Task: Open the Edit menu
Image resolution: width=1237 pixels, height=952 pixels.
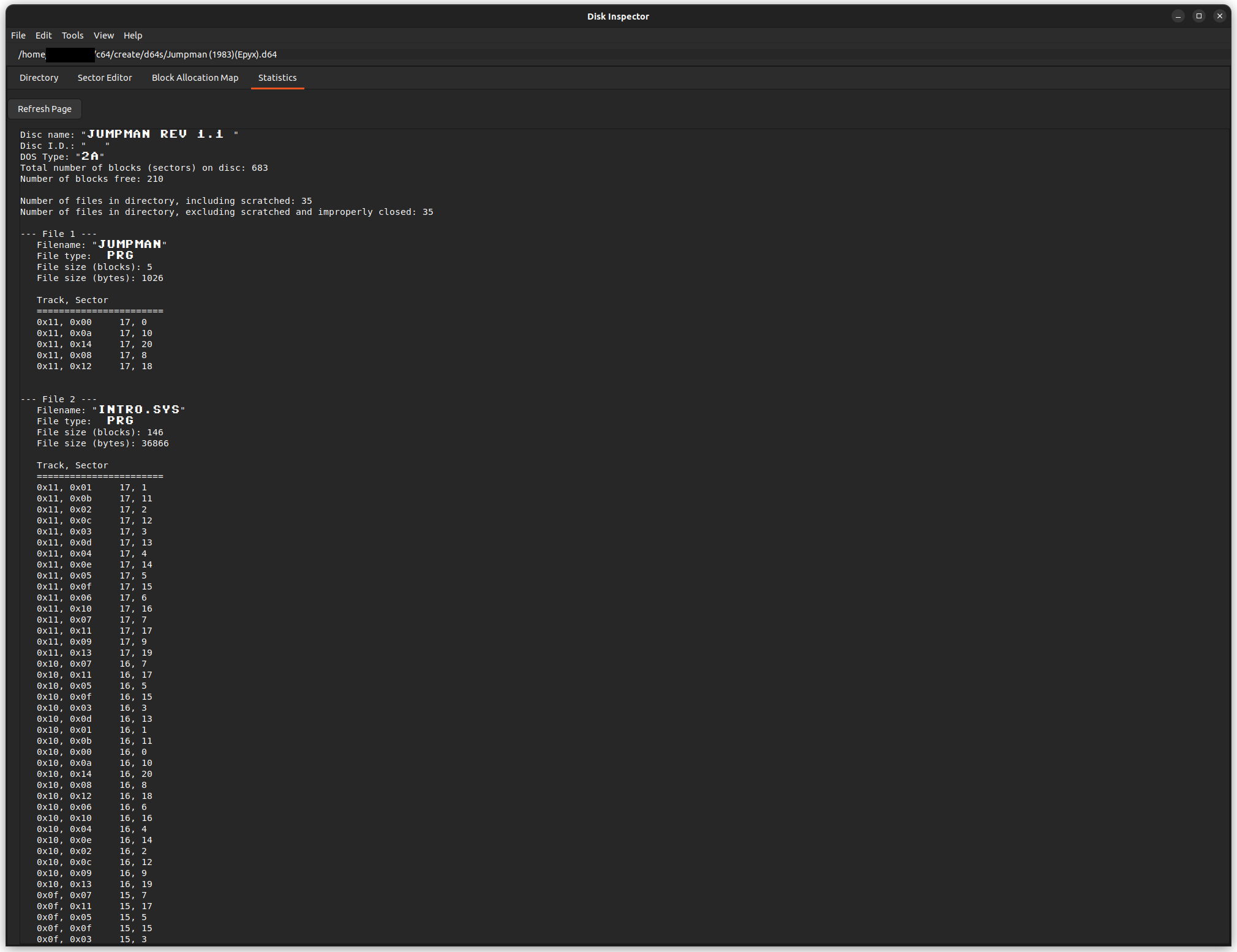Action: tap(43, 36)
